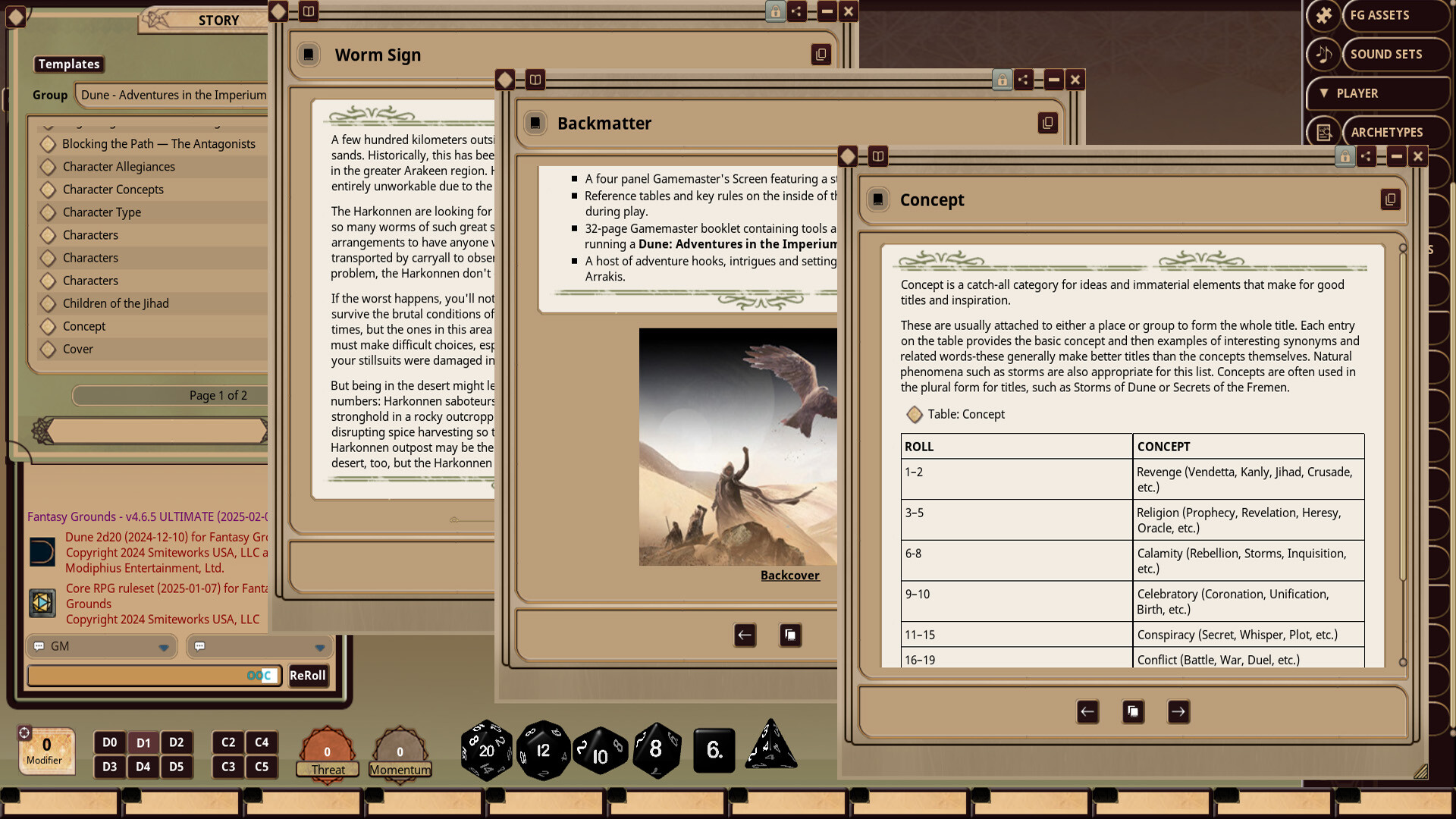The image size is (1456, 819).
Task: Click the copy icon beside the Concept title
Action: click(x=1390, y=199)
